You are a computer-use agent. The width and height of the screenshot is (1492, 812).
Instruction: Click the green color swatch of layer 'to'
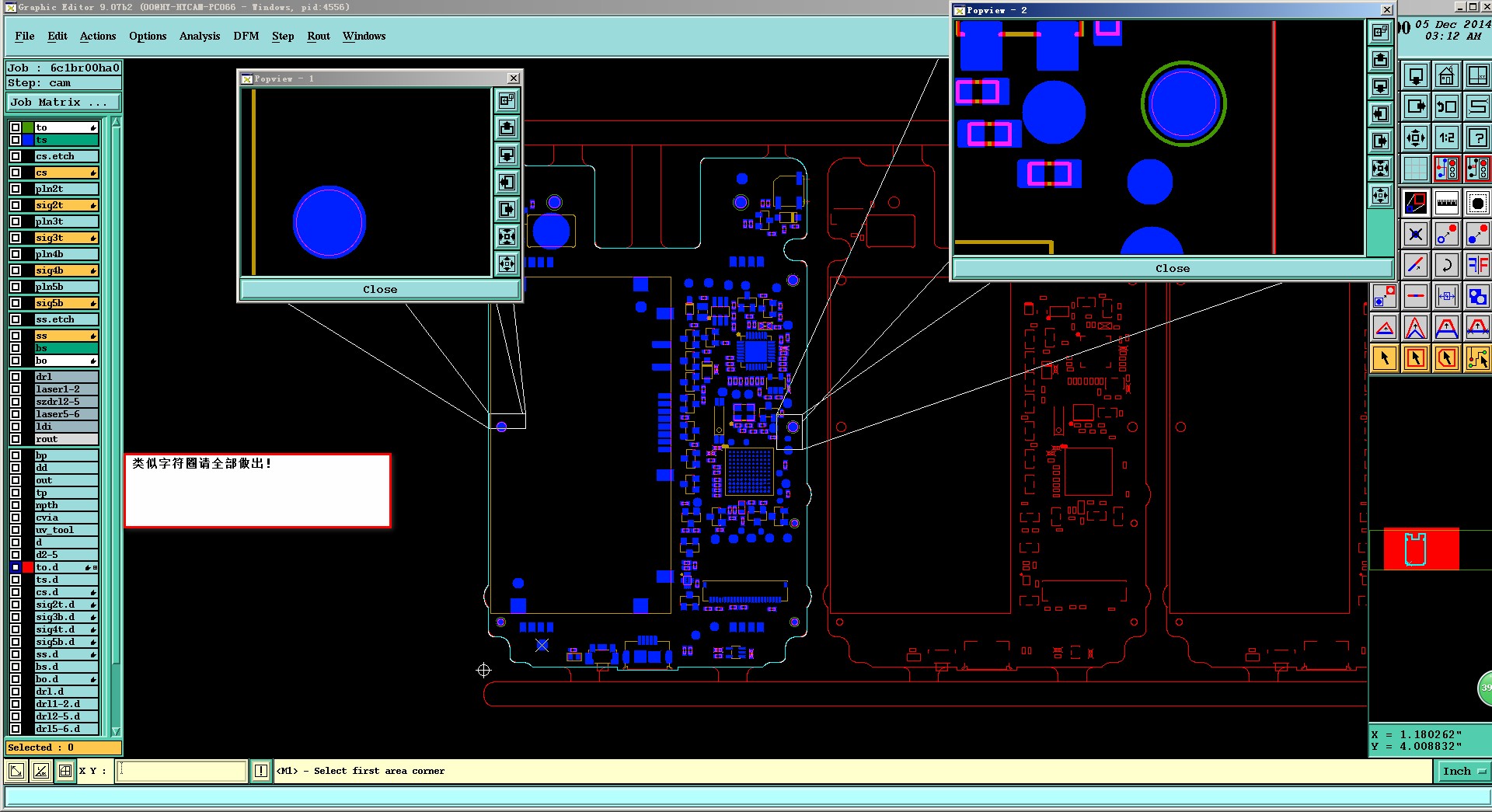click(x=28, y=127)
